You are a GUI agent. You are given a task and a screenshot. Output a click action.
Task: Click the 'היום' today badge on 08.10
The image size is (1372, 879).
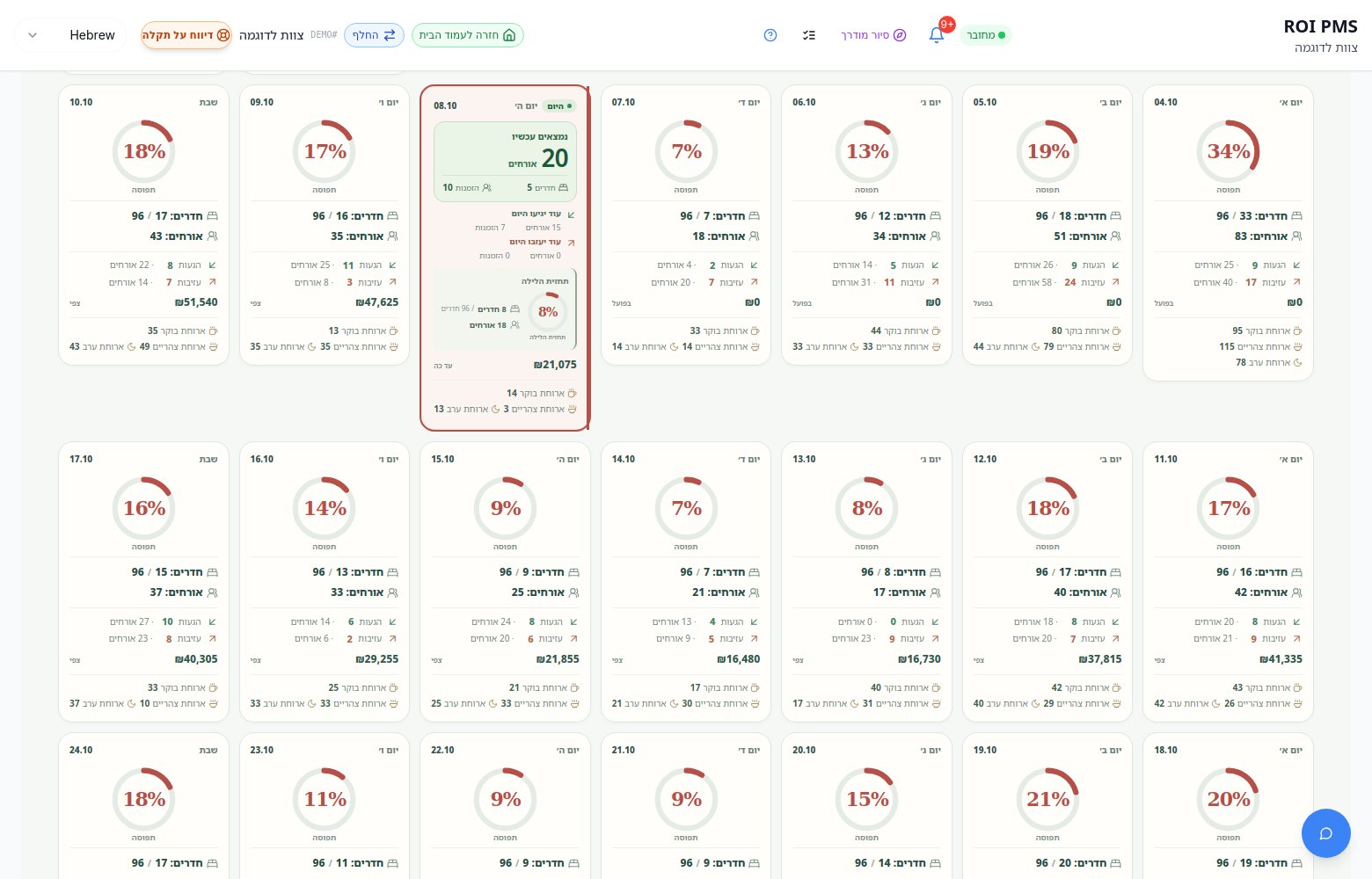pyautogui.click(x=559, y=106)
